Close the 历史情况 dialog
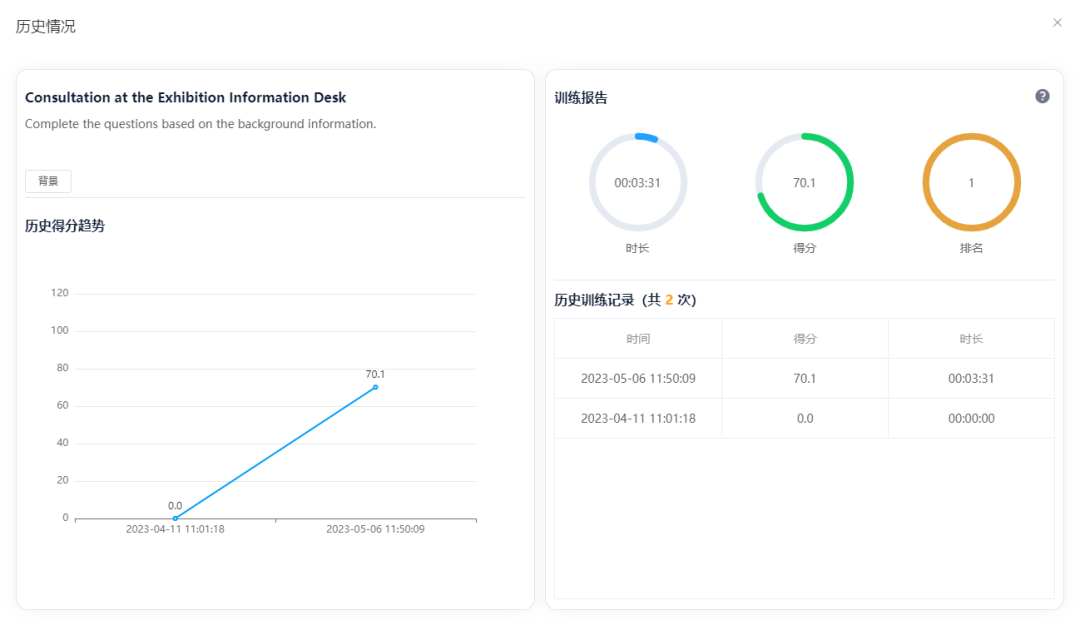Image resolution: width=1080 pixels, height=635 pixels. tap(1057, 23)
